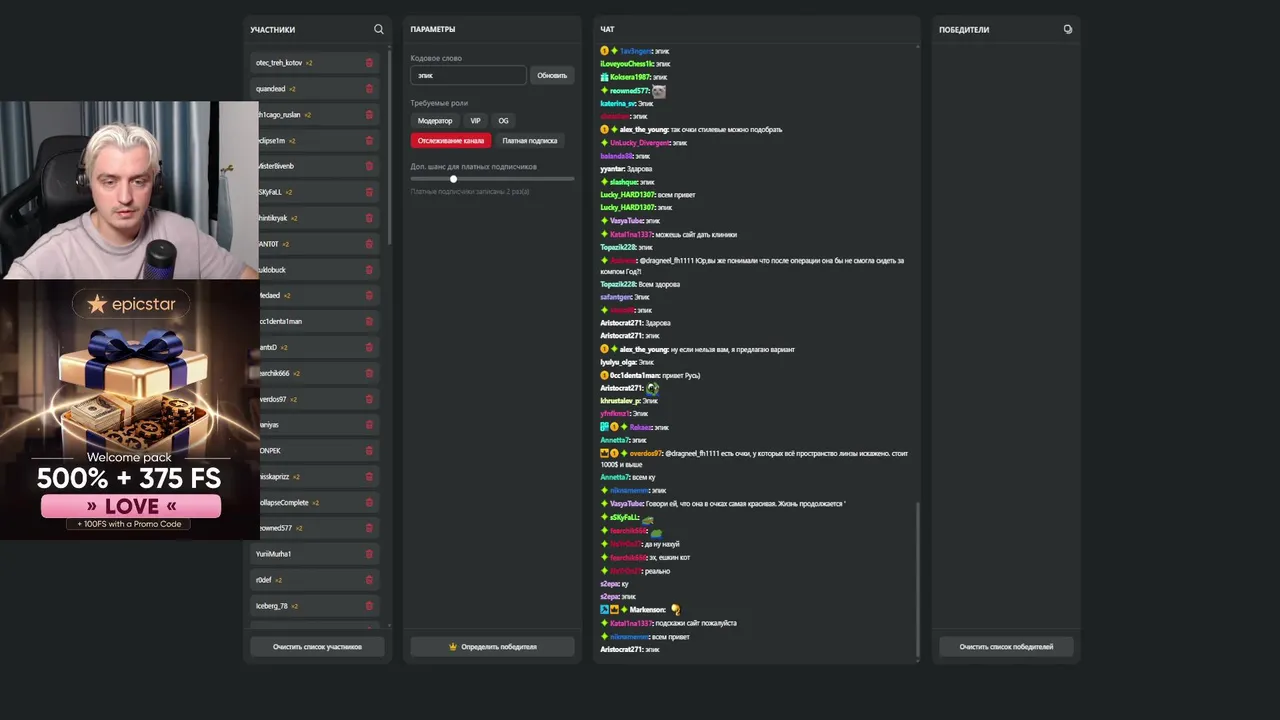Select the r0def participant name
1280x720 pixels.
click(264, 580)
